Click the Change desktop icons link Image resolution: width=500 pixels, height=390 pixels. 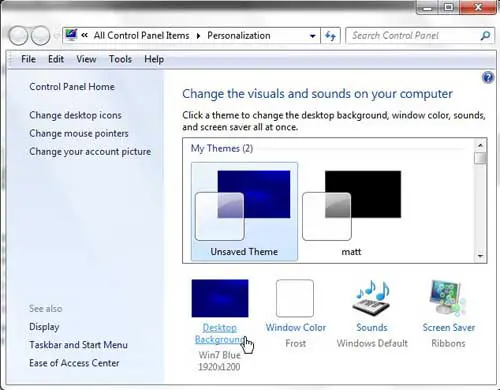click(75, 115)
